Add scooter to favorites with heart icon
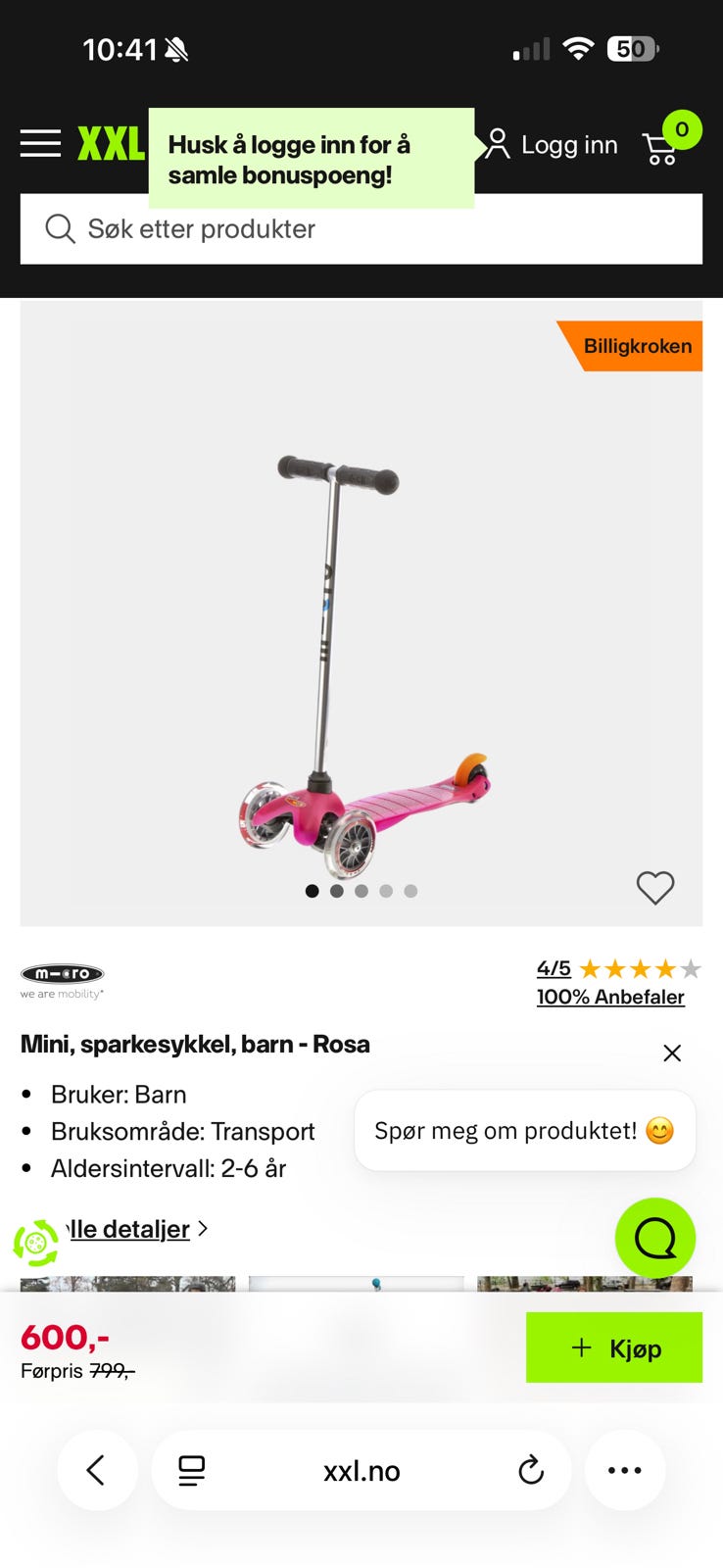723x1568 pixels. coord(655,888)
